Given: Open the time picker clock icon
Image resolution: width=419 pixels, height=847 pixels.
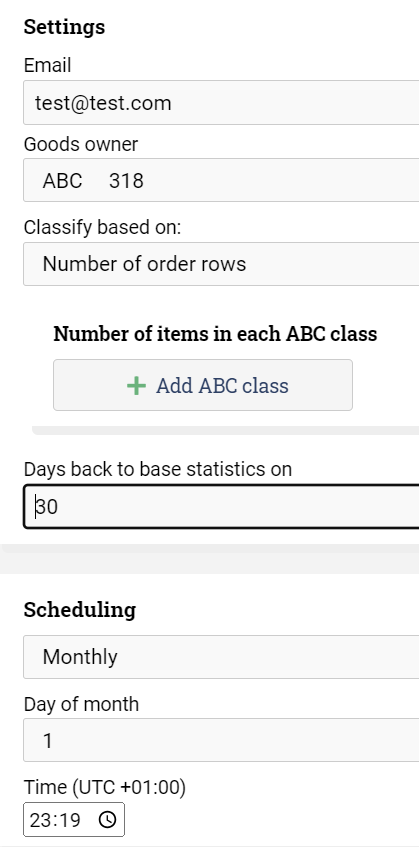Looking at the screenshot, I should [x=107, y=819].
